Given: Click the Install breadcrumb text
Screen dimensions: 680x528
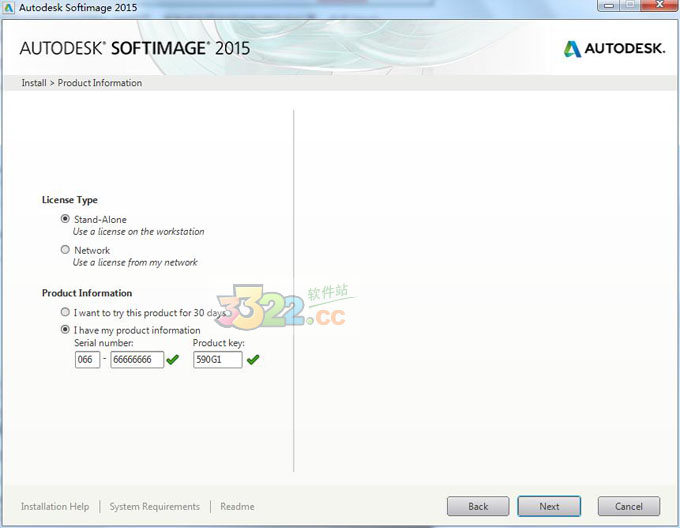Looking at the screenshot, I should click(x=34, y=83).
